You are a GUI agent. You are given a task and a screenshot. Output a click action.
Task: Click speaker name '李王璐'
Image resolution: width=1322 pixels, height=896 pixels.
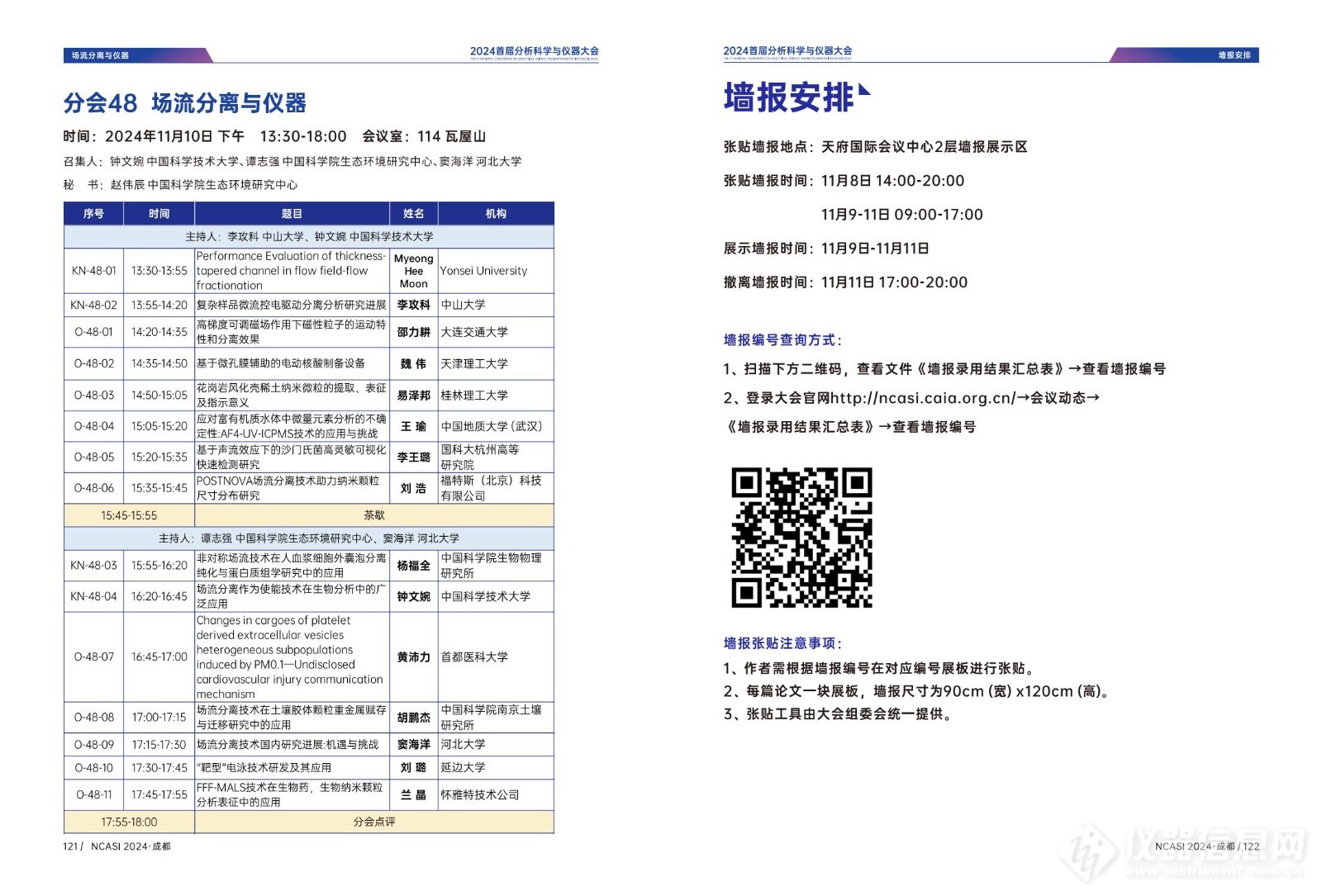tap(414, 457)
